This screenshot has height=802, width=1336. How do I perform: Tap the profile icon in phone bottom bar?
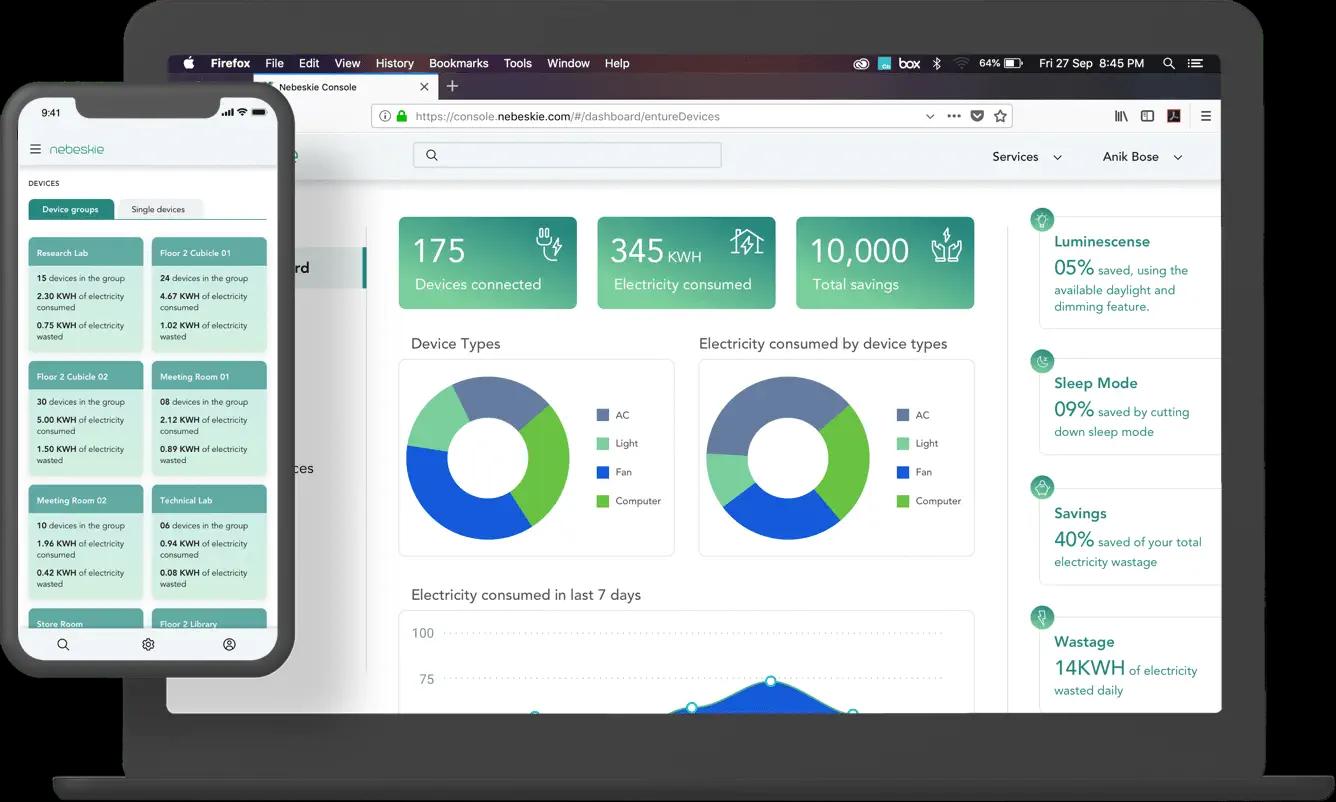coord(229,645)
